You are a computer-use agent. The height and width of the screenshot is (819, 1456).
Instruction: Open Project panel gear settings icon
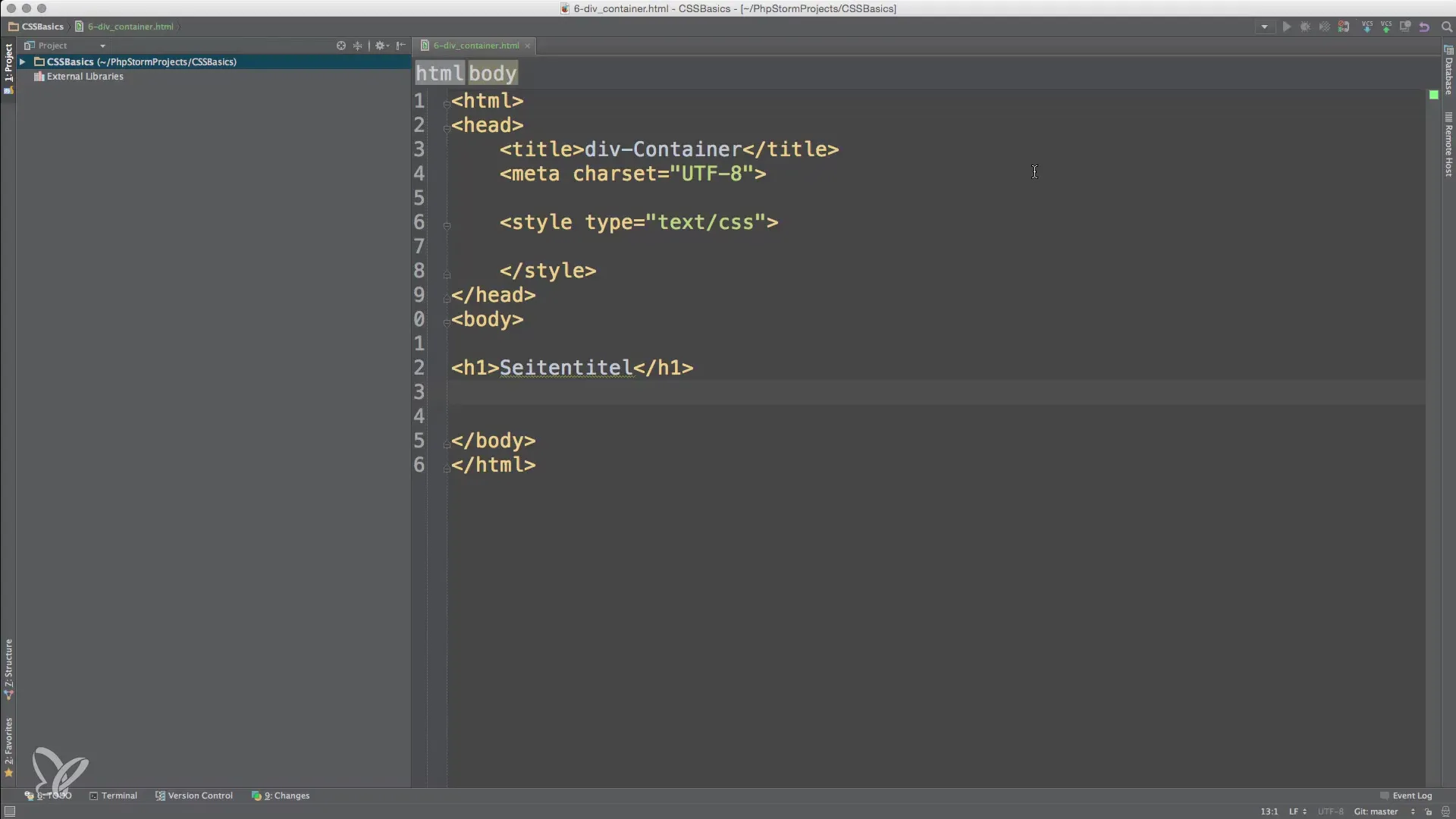[x=381, y=45]
